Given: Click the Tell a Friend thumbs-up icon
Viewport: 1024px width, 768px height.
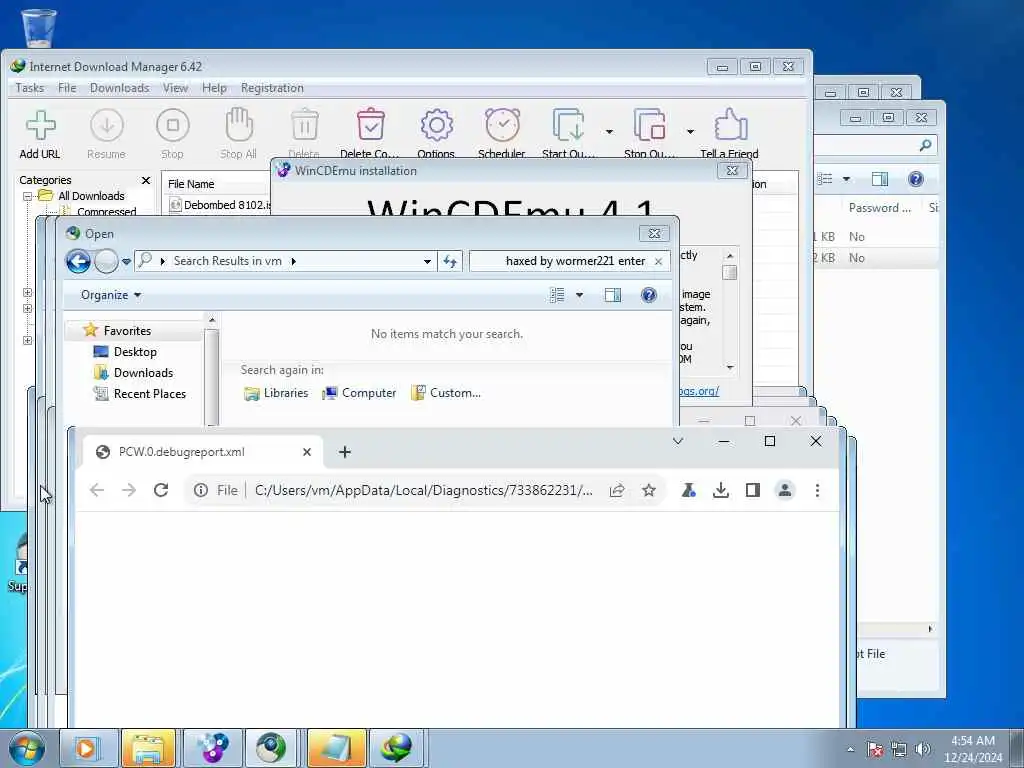Looking at the screenshot, I should coord(729,125).
